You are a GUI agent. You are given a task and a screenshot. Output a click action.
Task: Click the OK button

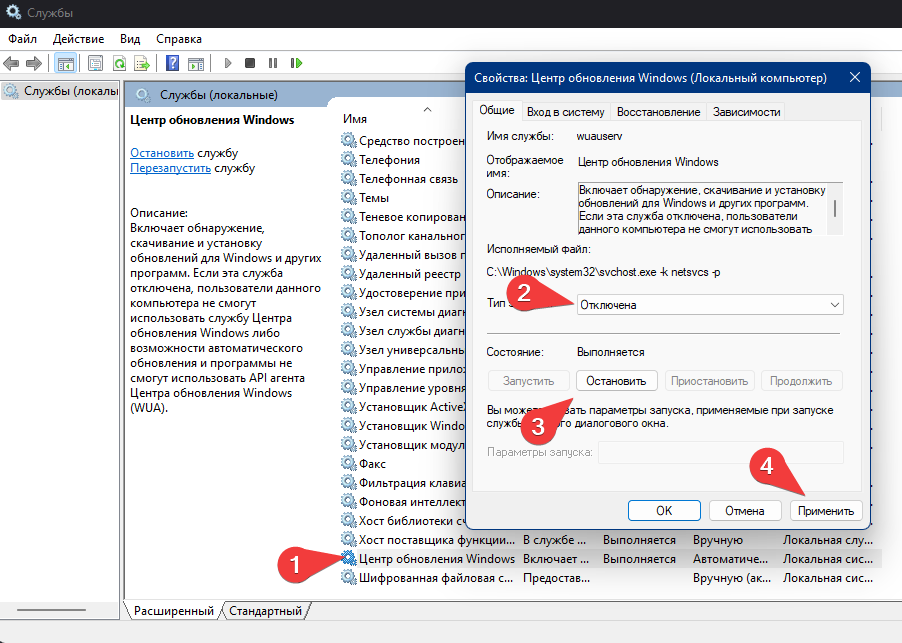click(x=664, y=511)
